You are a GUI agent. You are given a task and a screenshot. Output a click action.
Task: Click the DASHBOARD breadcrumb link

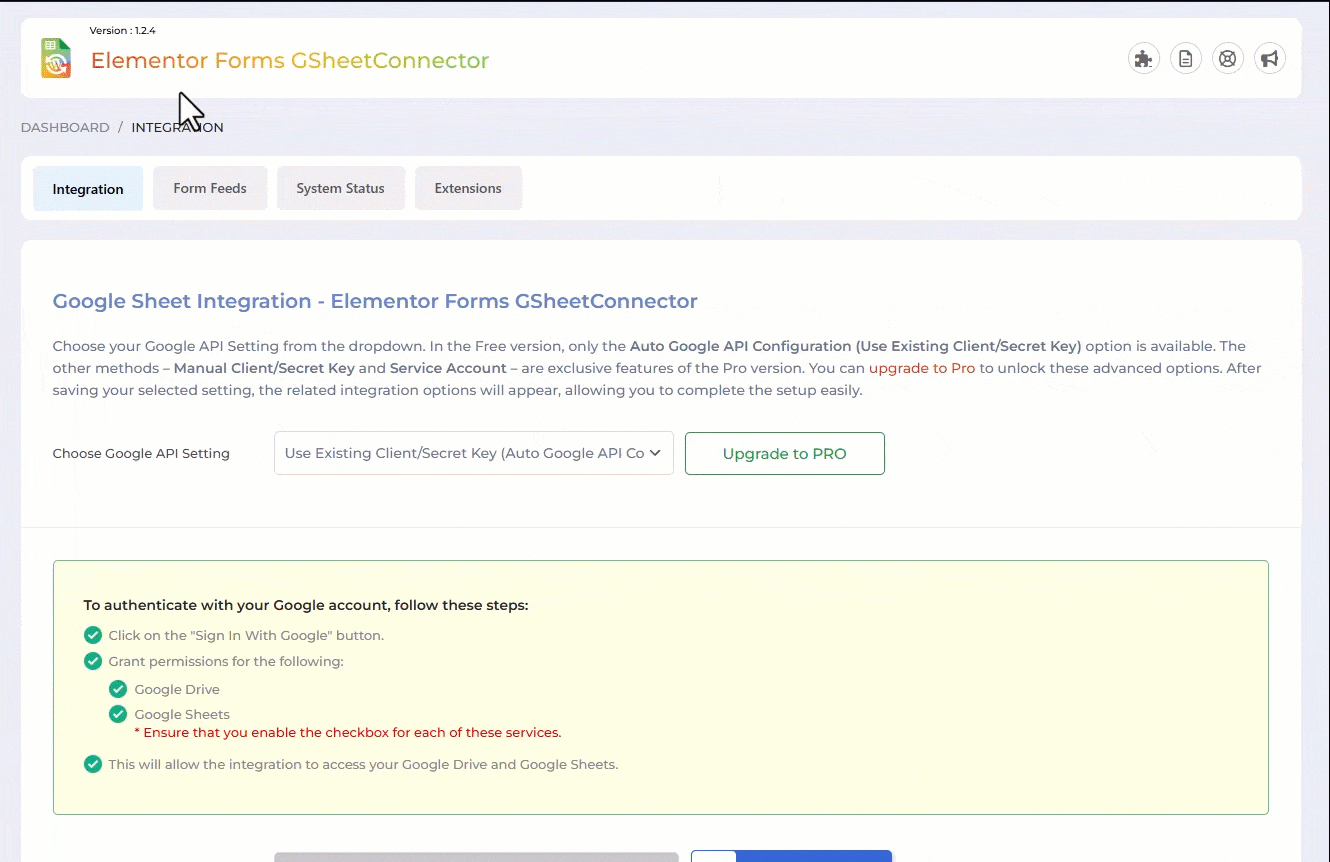click(x=65, y=128)
